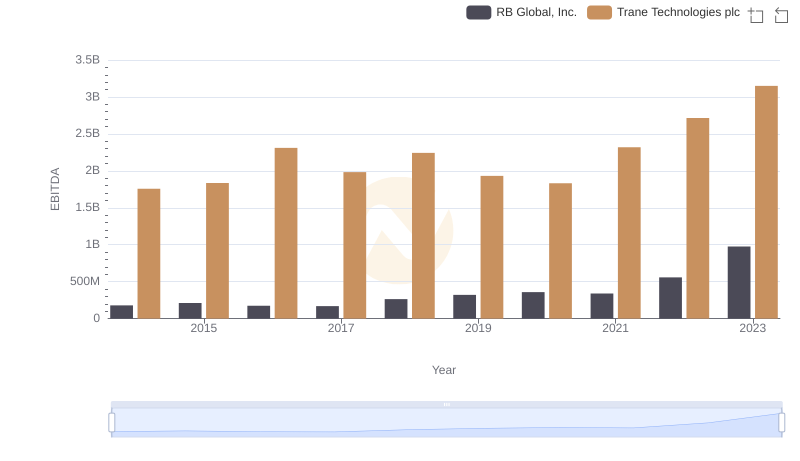Image resolution: width=800 pixels, height=461 pixels.
Task: Click the Trane Technologies 2021 bar
Action: (629, 233)
